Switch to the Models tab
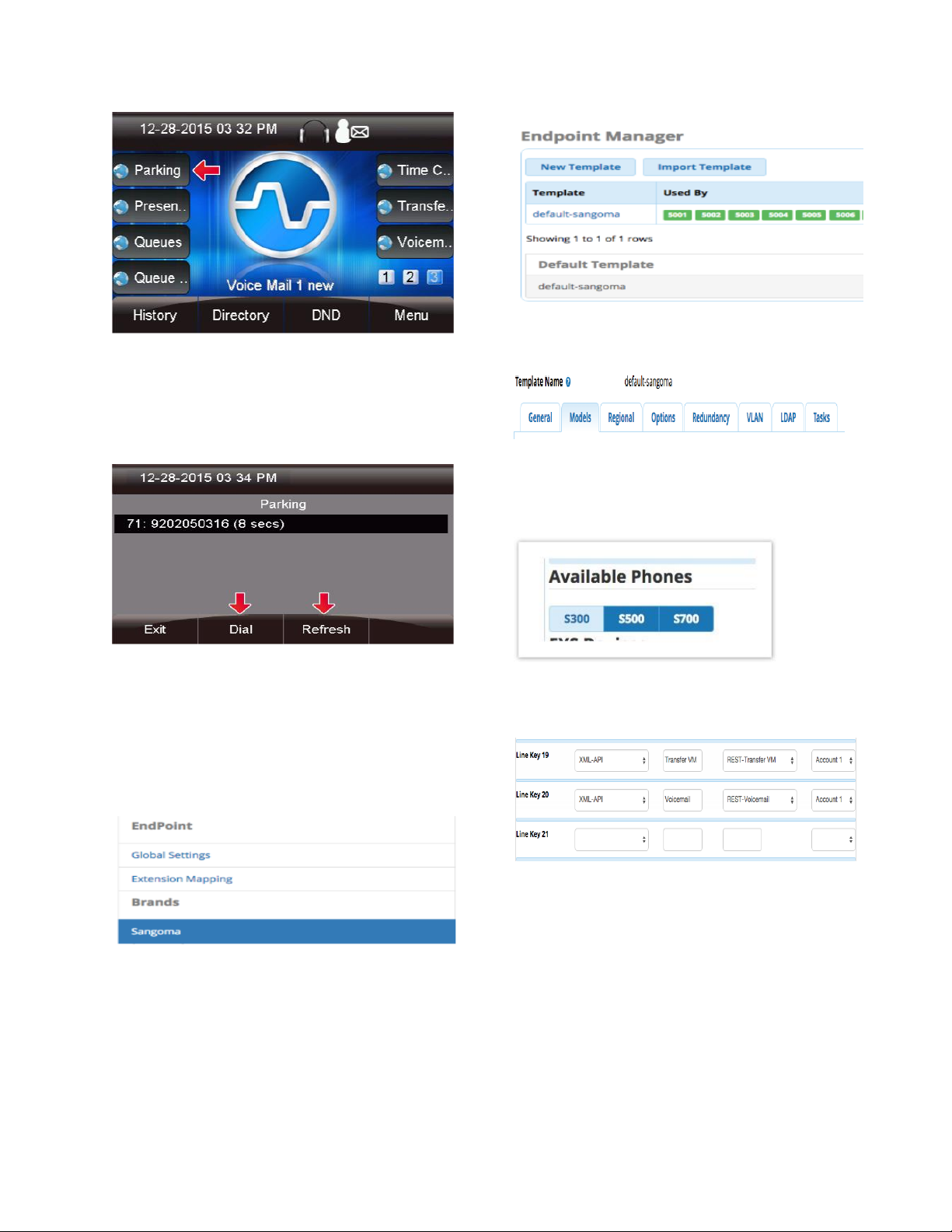Image resolution: width=952 pixels, height=1232 pixels. [581, 418]
